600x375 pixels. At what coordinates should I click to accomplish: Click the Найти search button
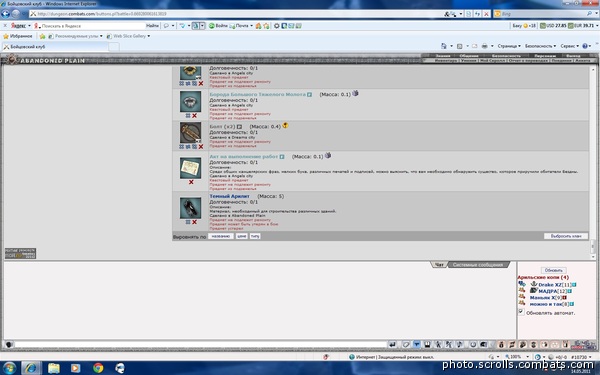point(152,26)
